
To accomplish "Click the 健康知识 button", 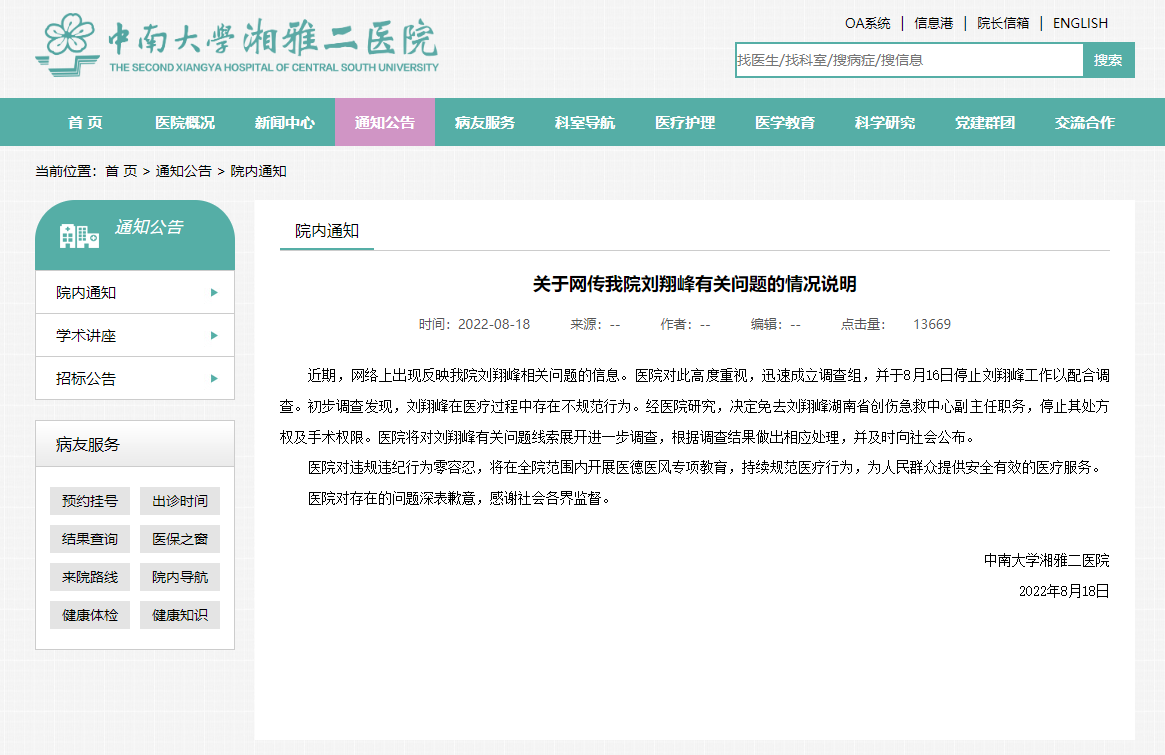I will [180, 615].
